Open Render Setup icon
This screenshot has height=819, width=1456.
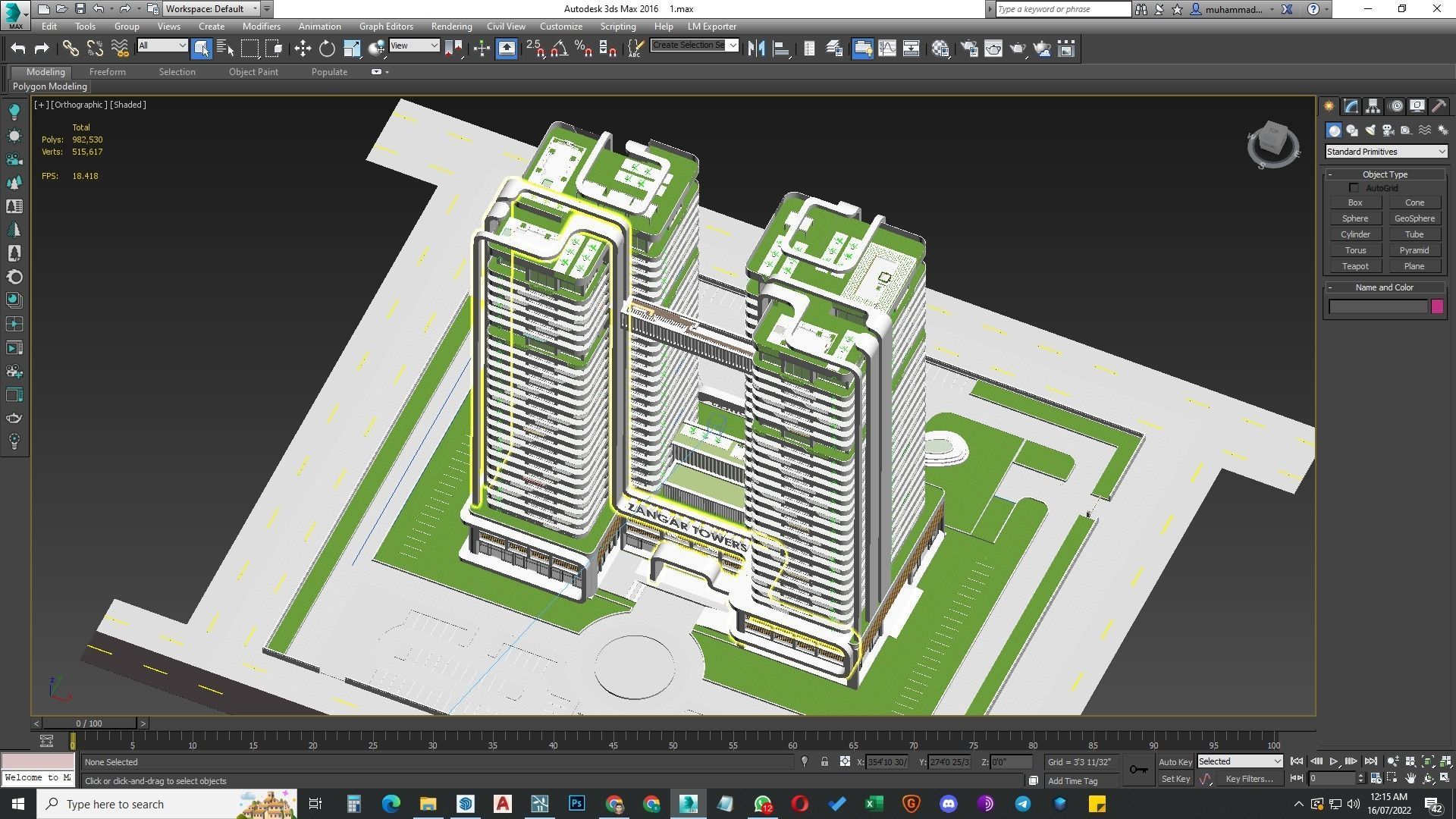(x=969, y=49)
